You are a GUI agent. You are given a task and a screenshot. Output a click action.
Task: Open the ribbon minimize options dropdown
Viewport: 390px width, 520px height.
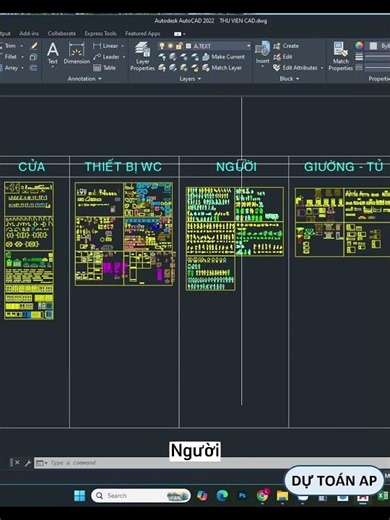pyautogui.click(x=184, y=34)
